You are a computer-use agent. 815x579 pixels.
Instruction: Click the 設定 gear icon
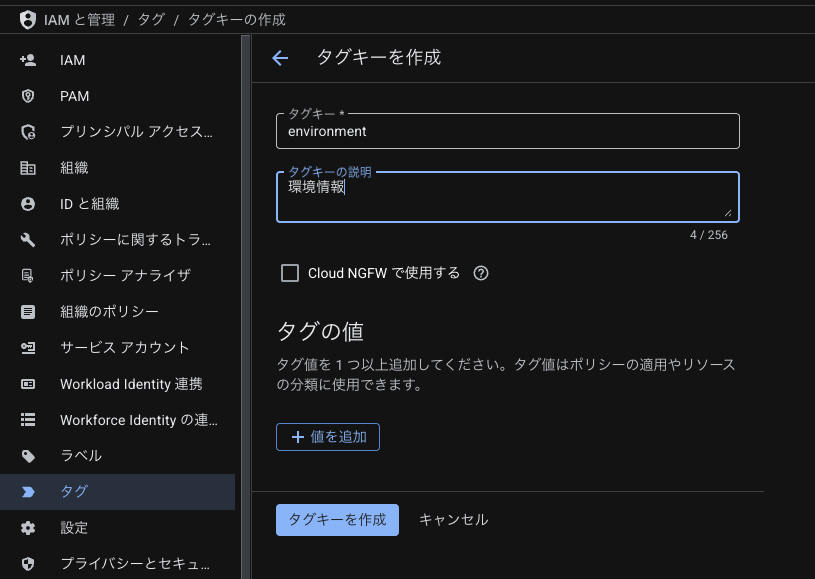click(x=28, y=528)
